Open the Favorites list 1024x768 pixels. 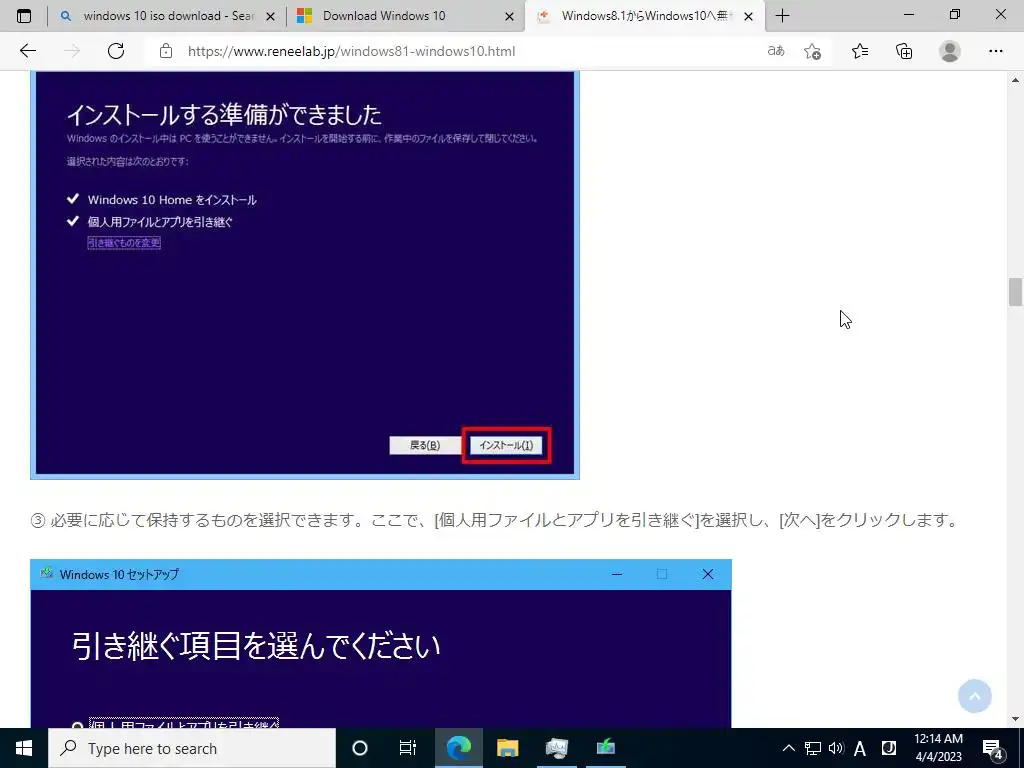tap(860, 51)
